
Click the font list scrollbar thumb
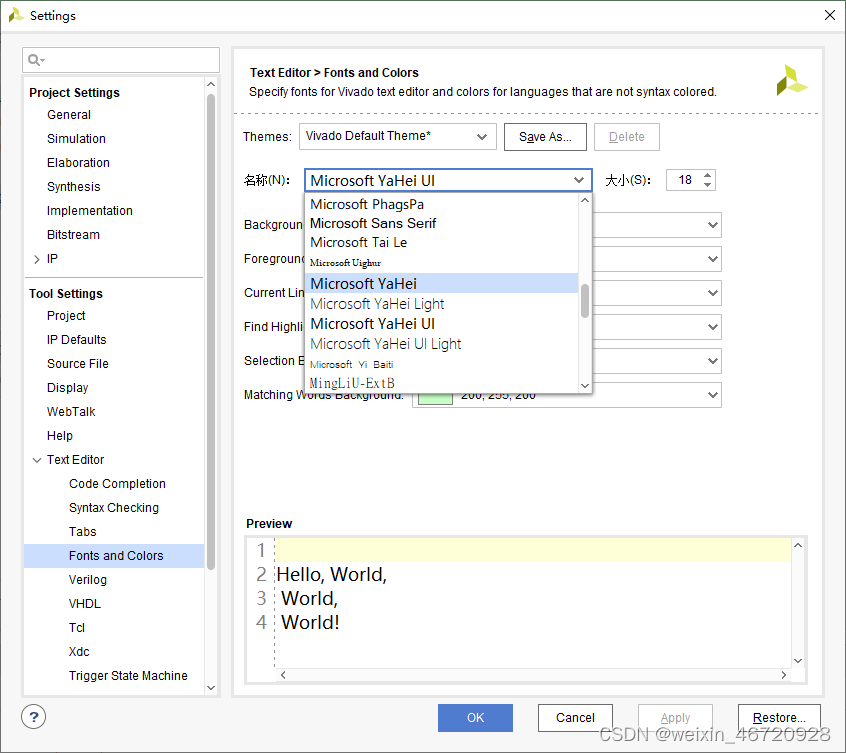click(585, 300)
